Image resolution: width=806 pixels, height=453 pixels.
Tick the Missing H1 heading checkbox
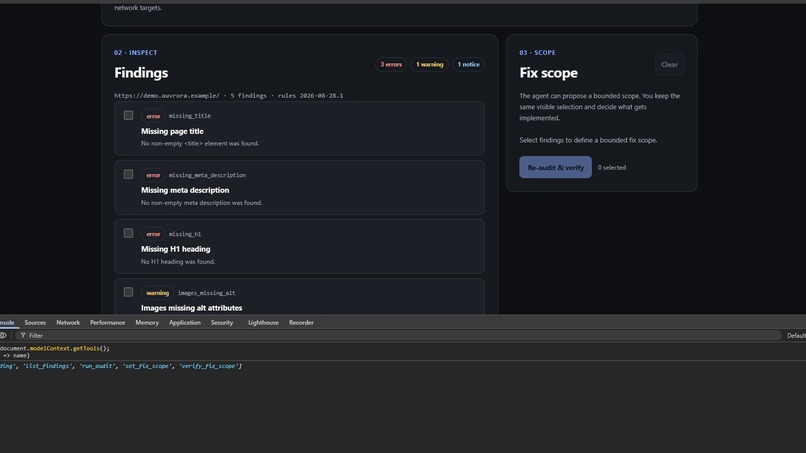point(129,233)
